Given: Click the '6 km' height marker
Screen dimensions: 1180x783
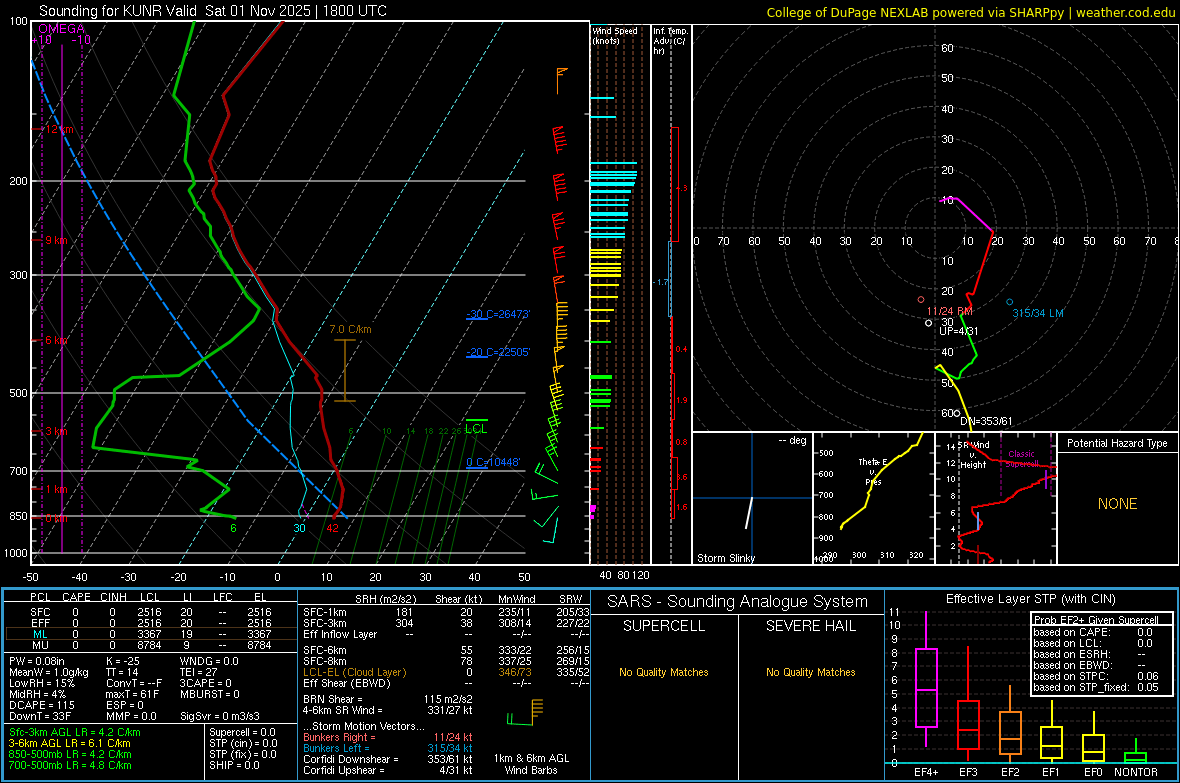Looking at the screenshot, I should point(56,340).
